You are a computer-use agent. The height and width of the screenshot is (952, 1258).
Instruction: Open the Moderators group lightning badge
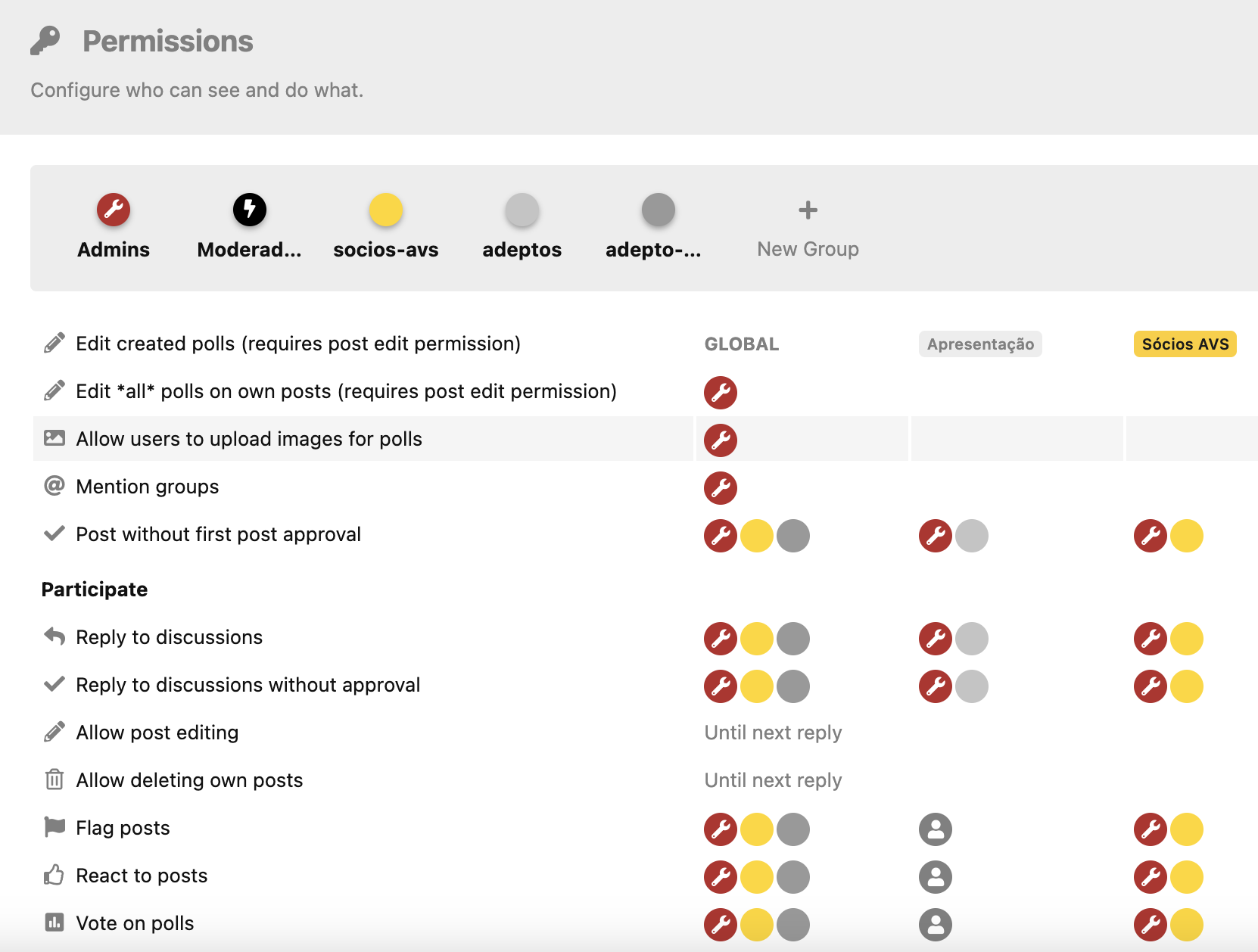tap(249, 210)
